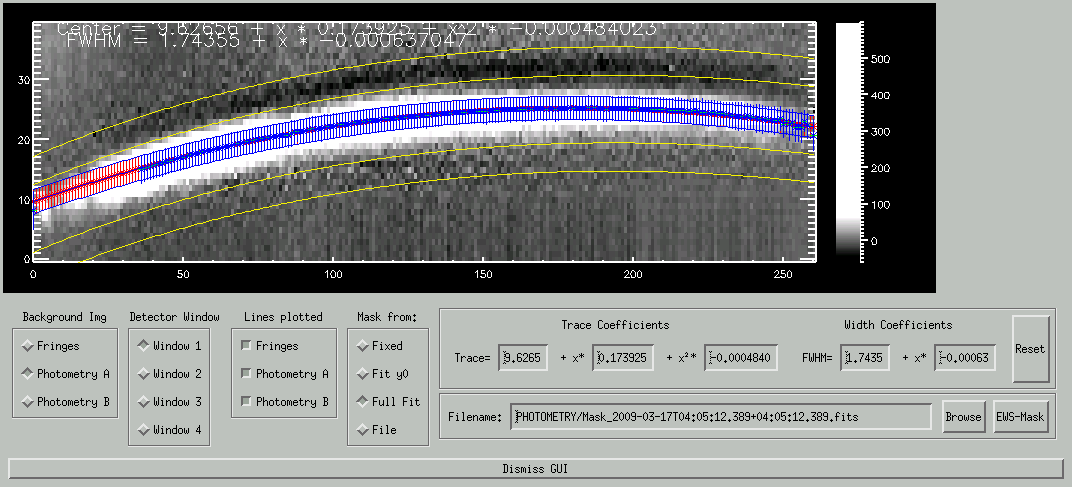Click the EWS-Mask button
The width and height of the screenshot is (1072, 487).
pos(1020,417)
